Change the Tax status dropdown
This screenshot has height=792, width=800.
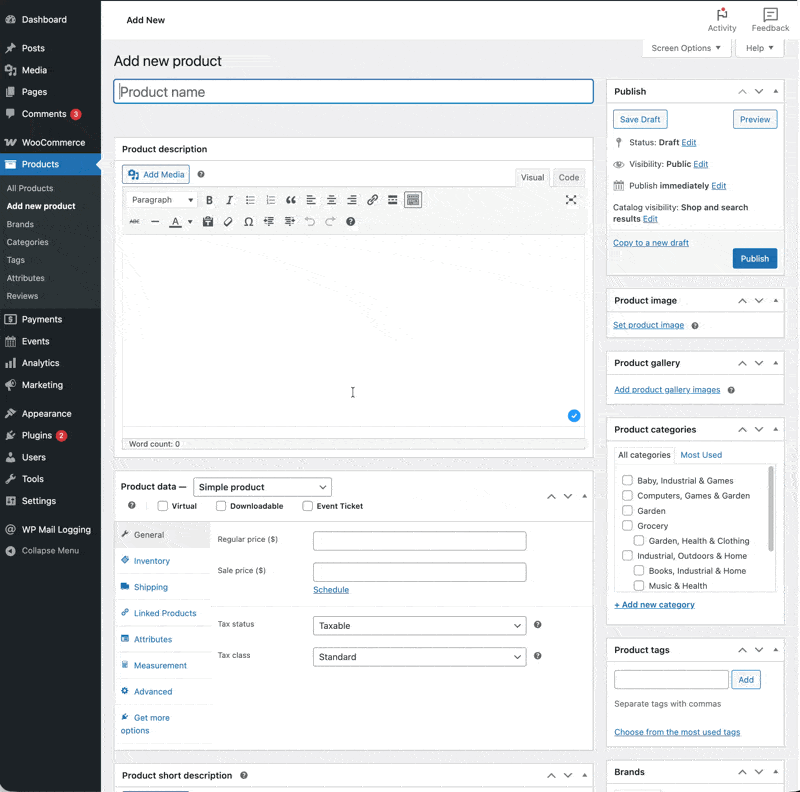(x=419, y=625)
